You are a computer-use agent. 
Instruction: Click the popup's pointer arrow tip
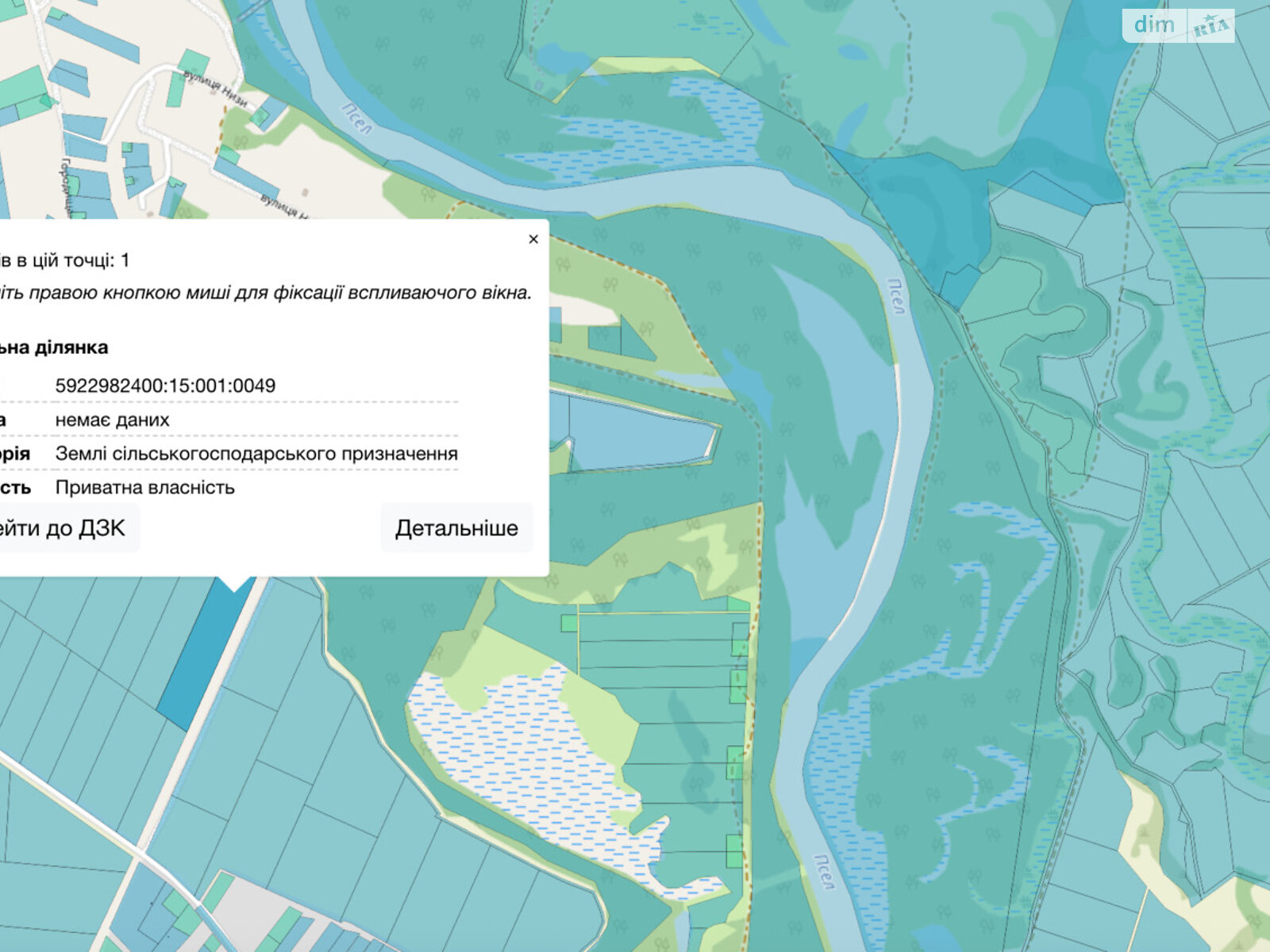(x=235, y=589)
